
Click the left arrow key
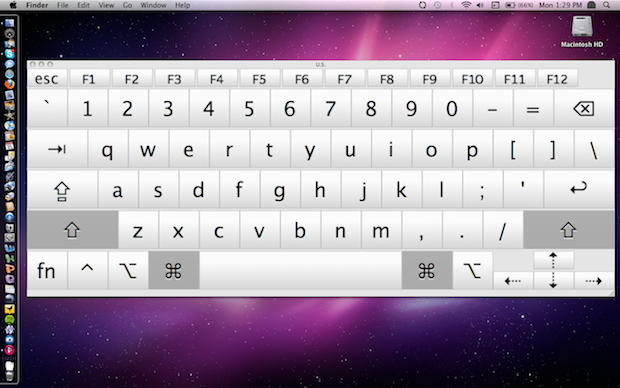[x=513, y=280]
